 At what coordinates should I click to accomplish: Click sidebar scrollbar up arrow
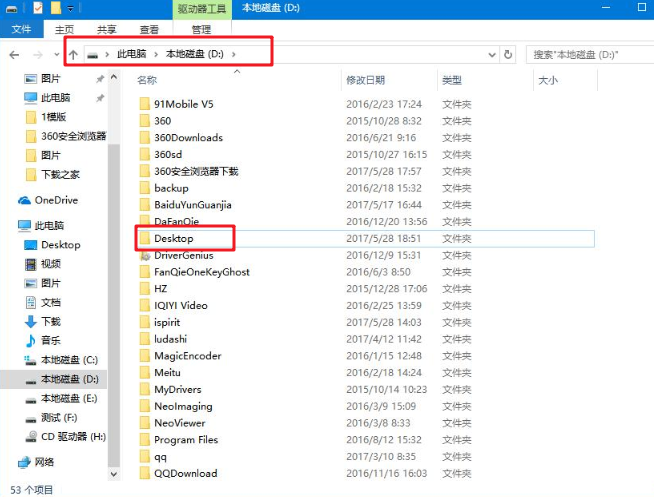point(113,77)
